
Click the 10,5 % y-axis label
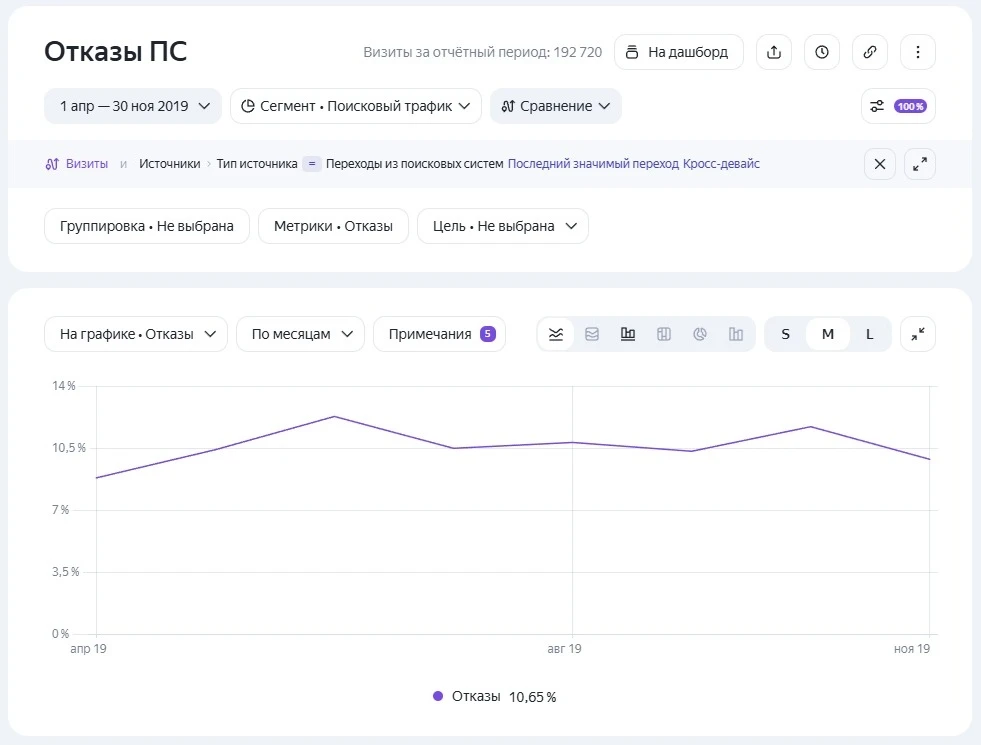coord(69,448)
